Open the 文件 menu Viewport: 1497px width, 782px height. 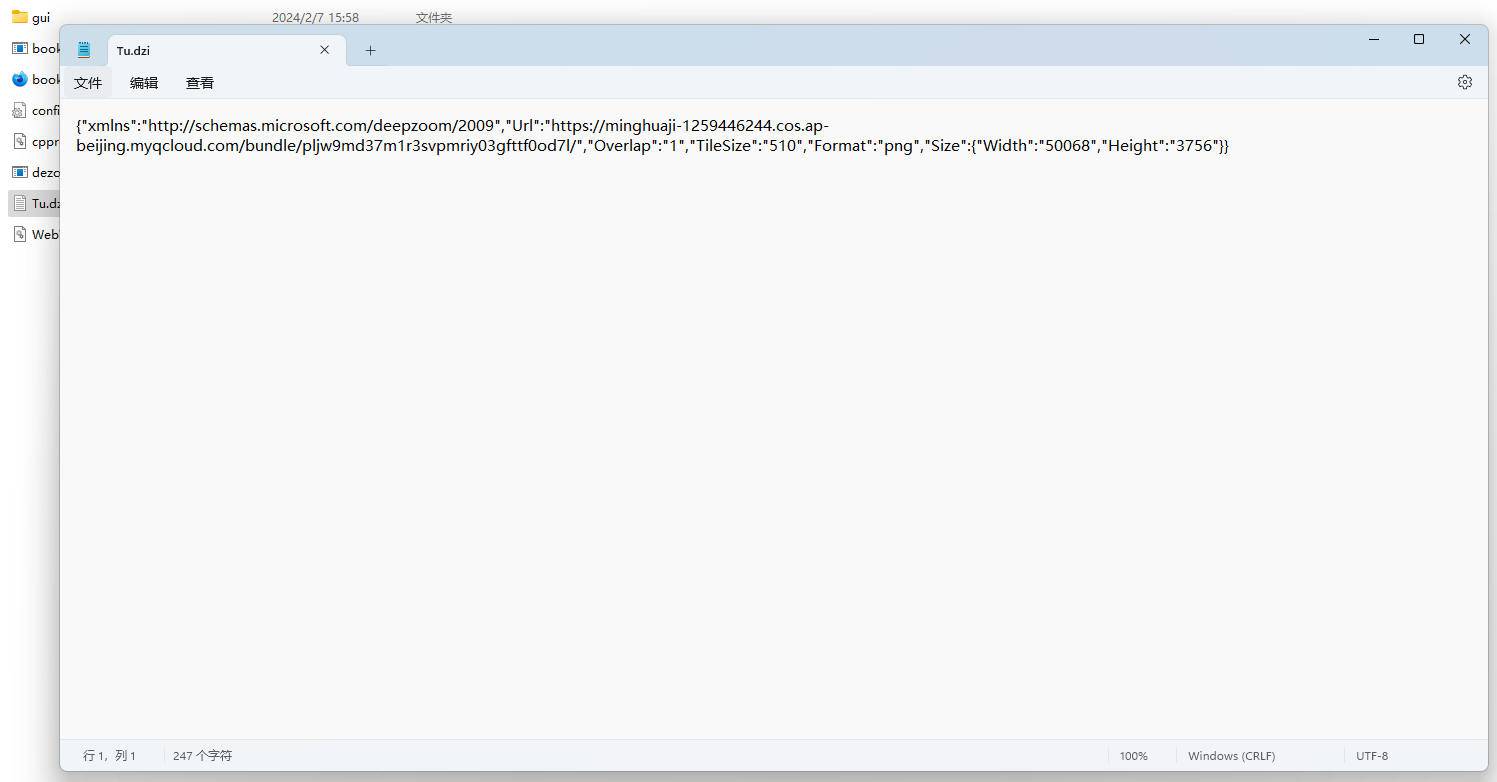(x=88, y=83)
